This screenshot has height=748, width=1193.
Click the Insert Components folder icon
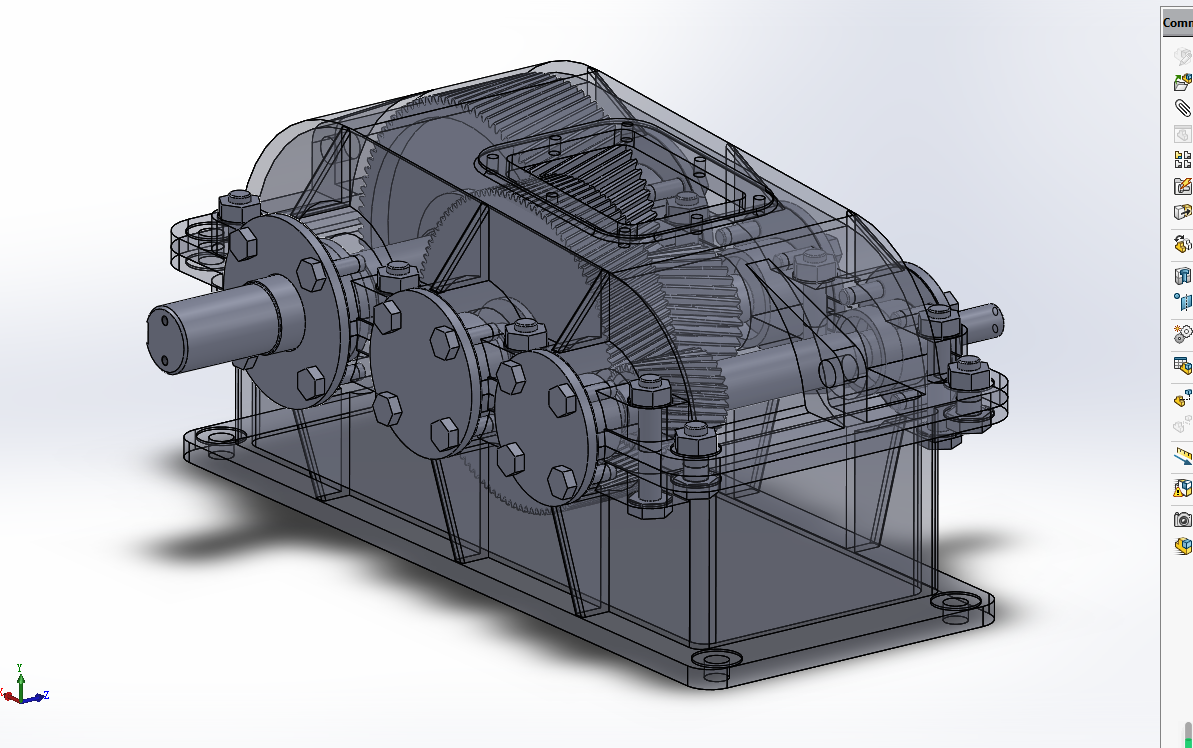[1182, 82]
